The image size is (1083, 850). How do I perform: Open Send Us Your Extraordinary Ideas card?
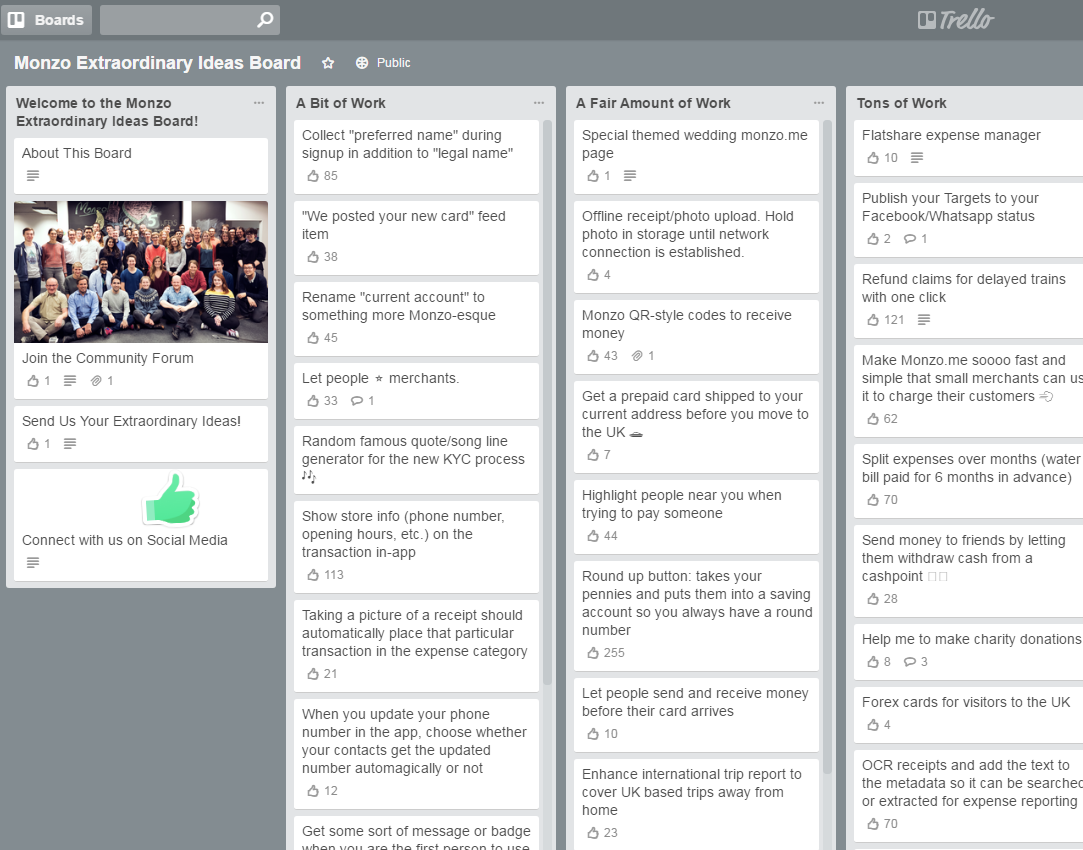[x=141, y=434]
